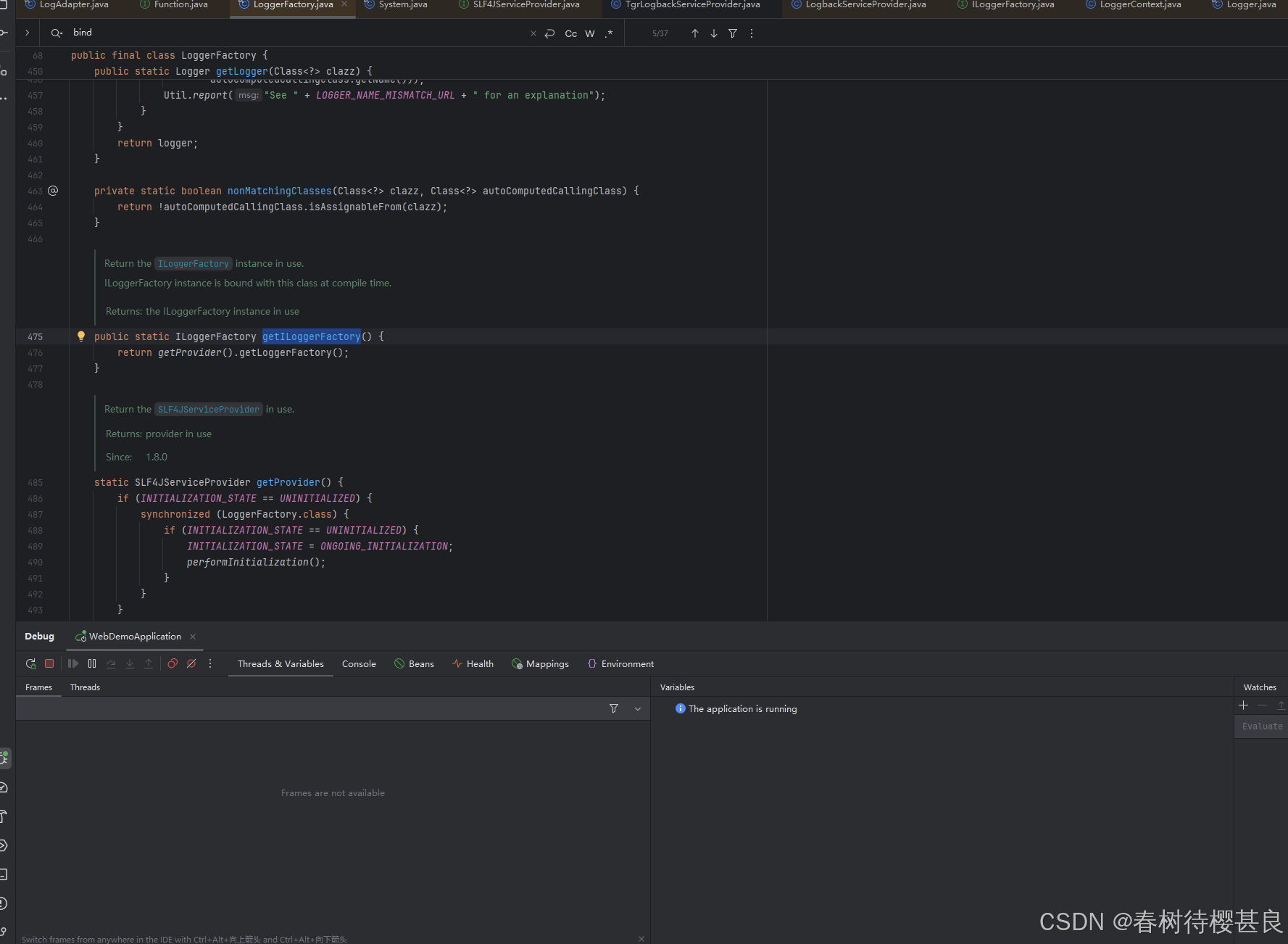
Task: Click Step Out icon
Action: pos(149,663)
